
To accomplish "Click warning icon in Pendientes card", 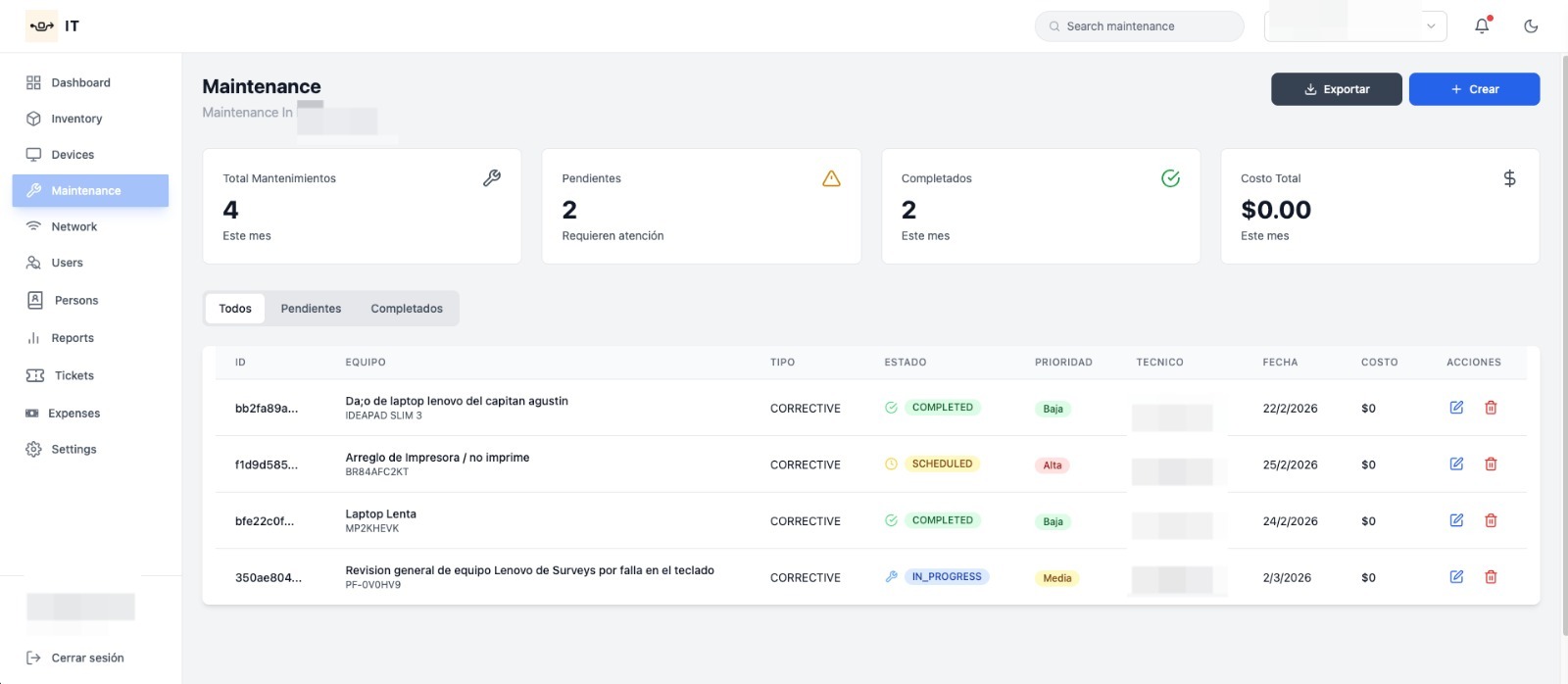I will pos(831,178).
